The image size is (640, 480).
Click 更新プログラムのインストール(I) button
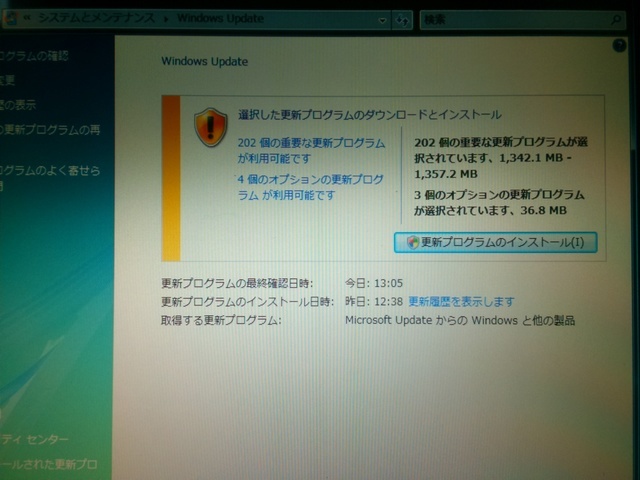pos(495,242)
